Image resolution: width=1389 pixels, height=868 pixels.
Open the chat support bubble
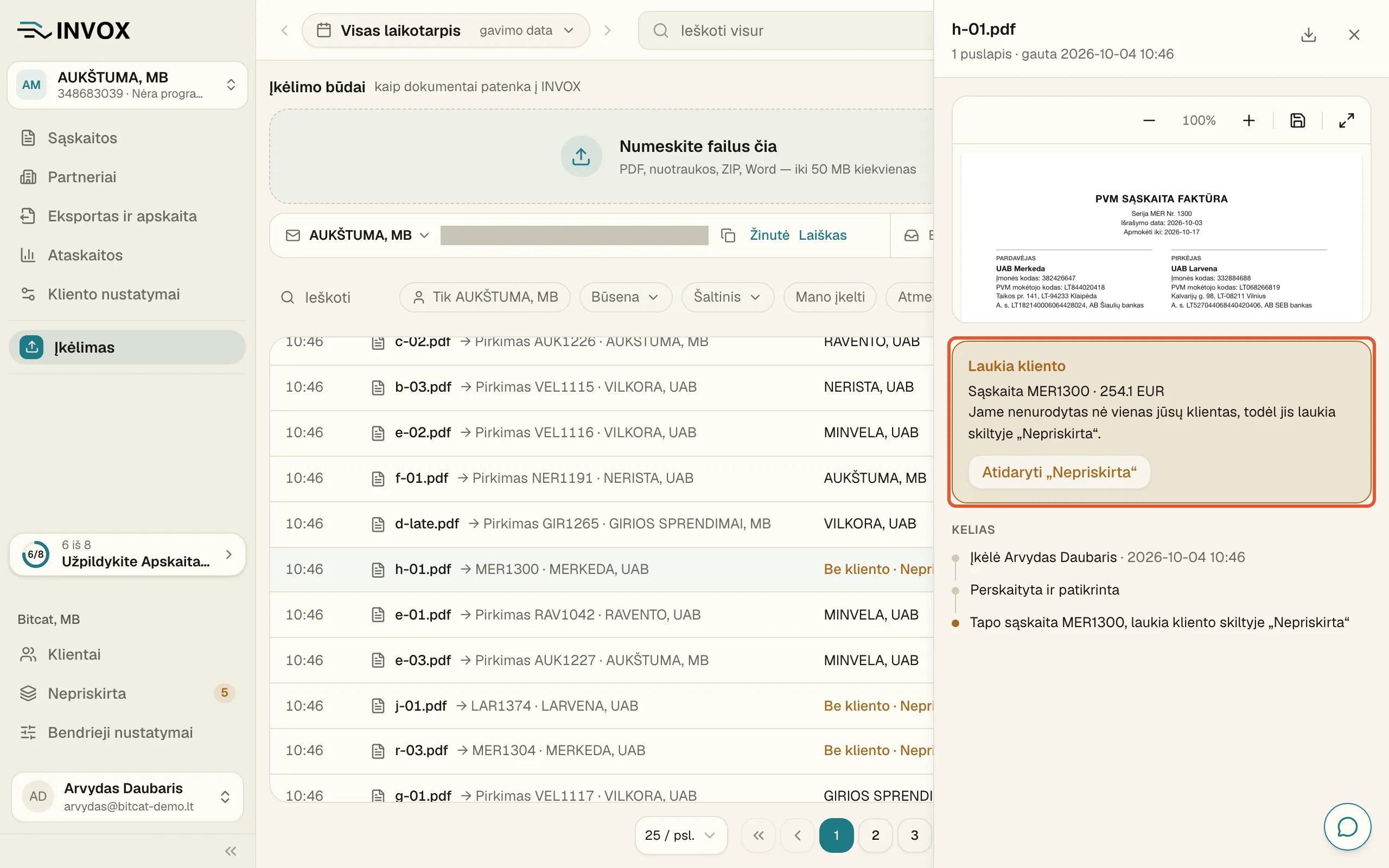1347,827
